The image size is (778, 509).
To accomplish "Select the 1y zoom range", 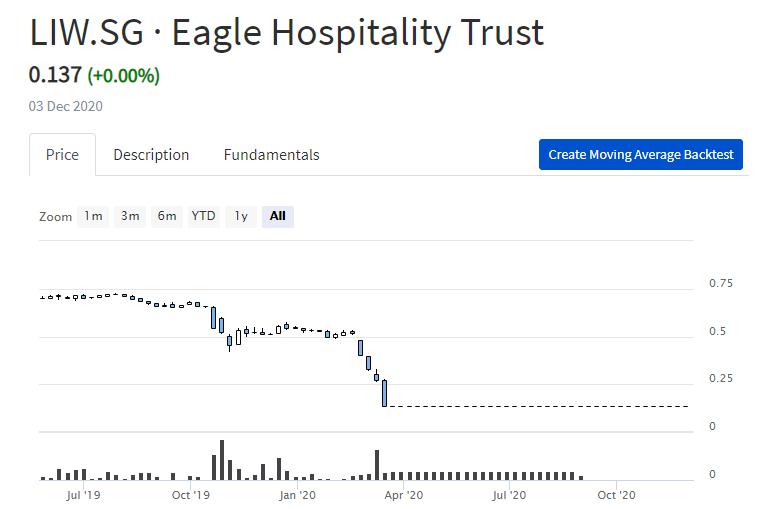I will (x=241, y=216).
